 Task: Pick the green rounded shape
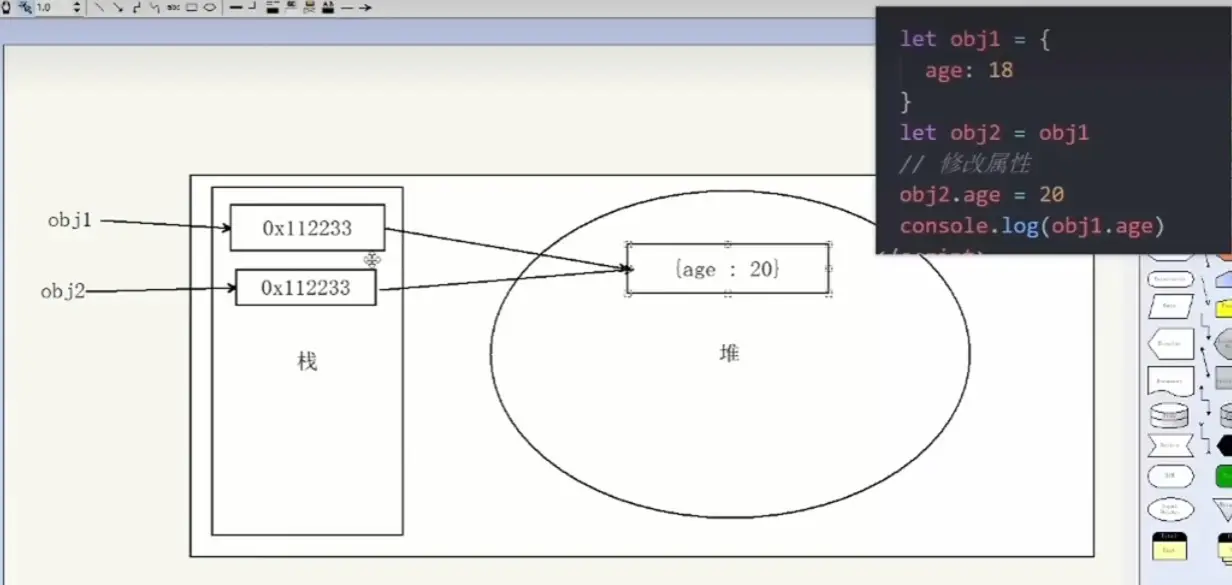(x=1224, y=476)
